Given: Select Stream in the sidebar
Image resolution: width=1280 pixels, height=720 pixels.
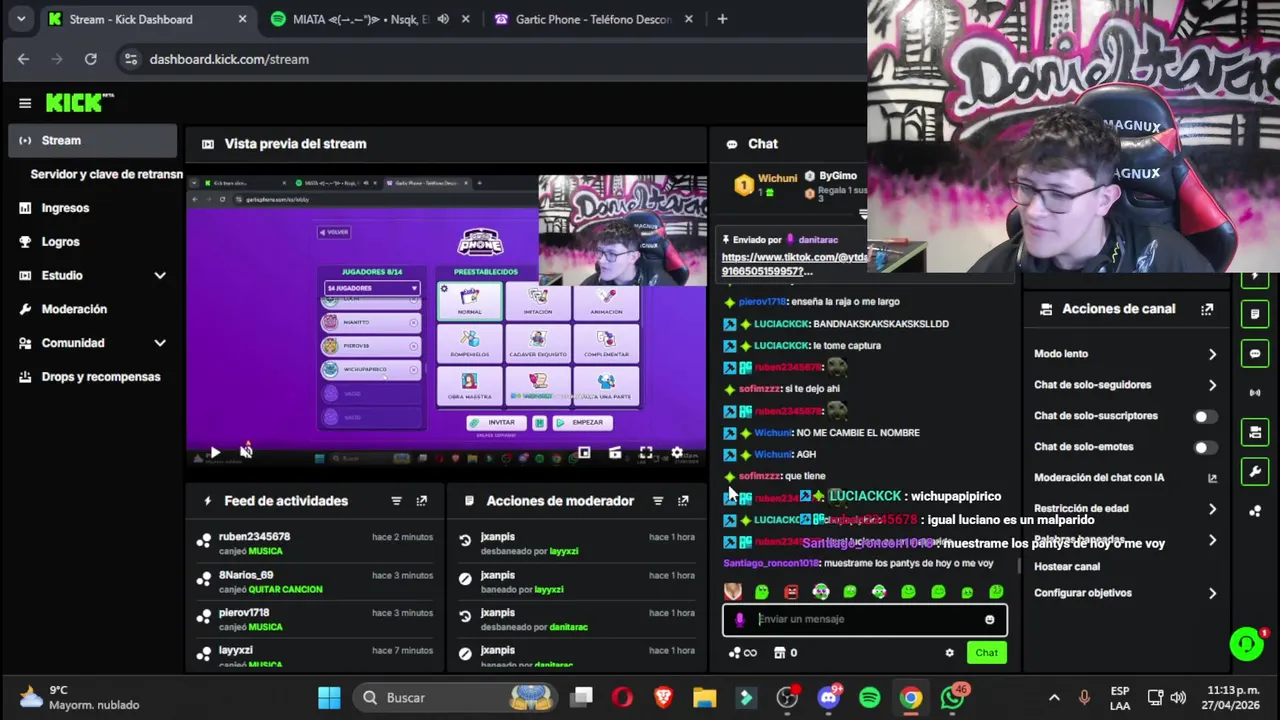Looking at the screenshot, I should 92,141.
